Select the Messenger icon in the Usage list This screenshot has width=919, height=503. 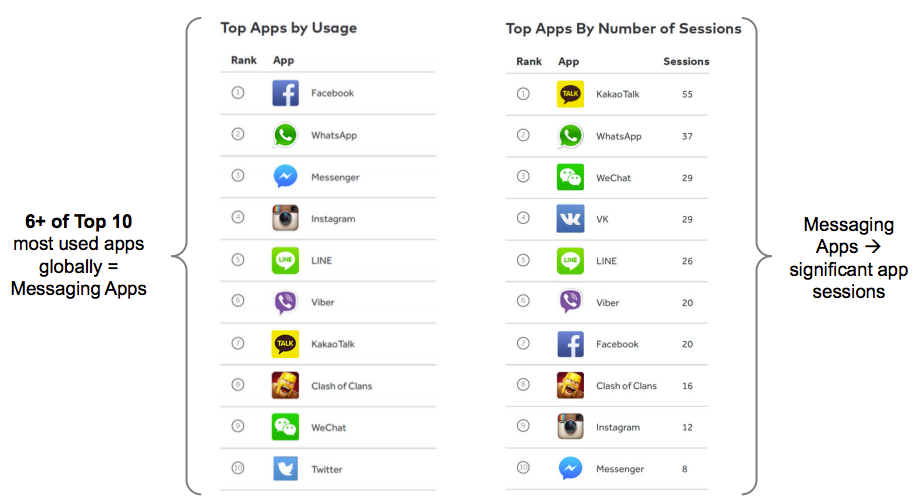click(285, 177)
